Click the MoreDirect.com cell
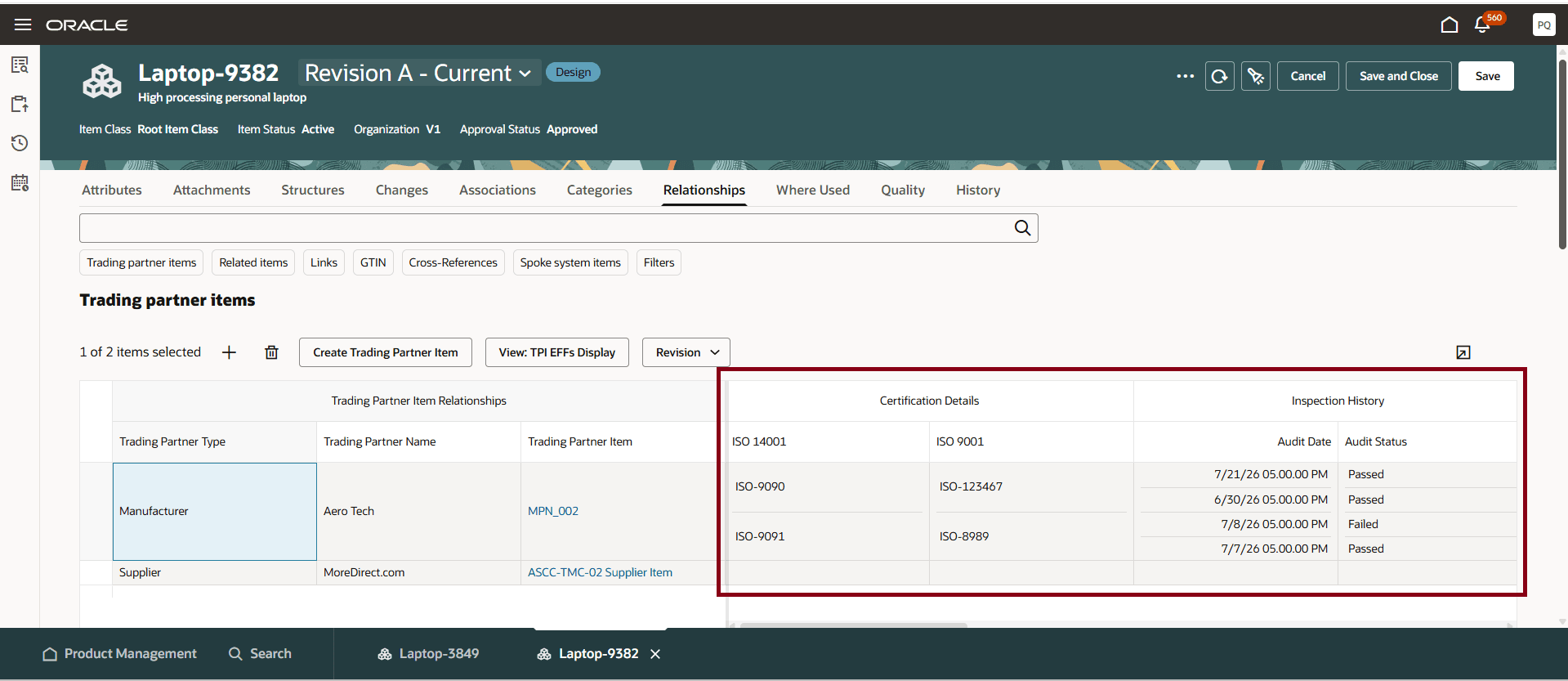Viewport: 1568px width, 681px height. (419, 572)
